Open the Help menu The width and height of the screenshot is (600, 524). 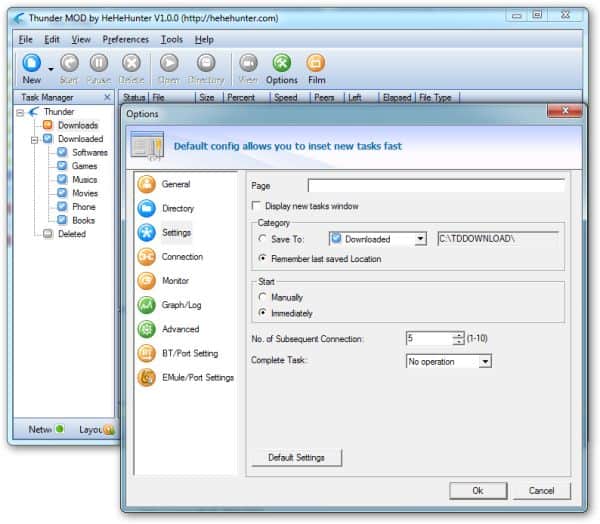click(204, 39)
